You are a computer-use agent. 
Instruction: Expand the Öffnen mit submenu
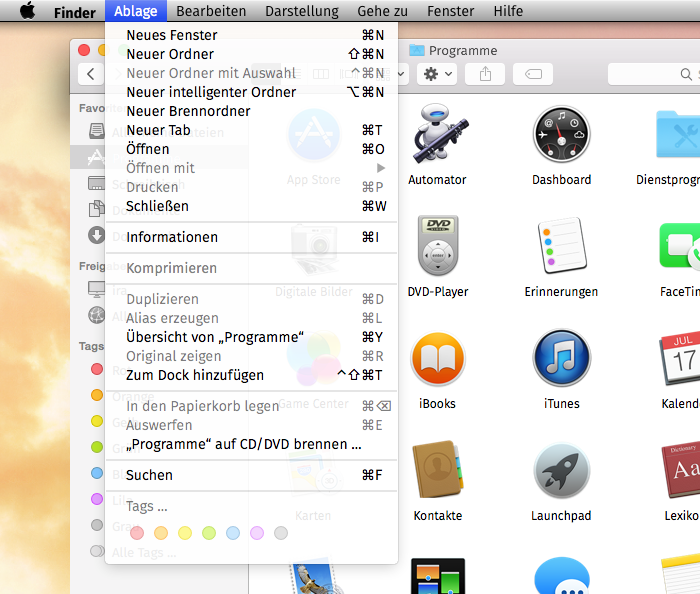[251, 168]
